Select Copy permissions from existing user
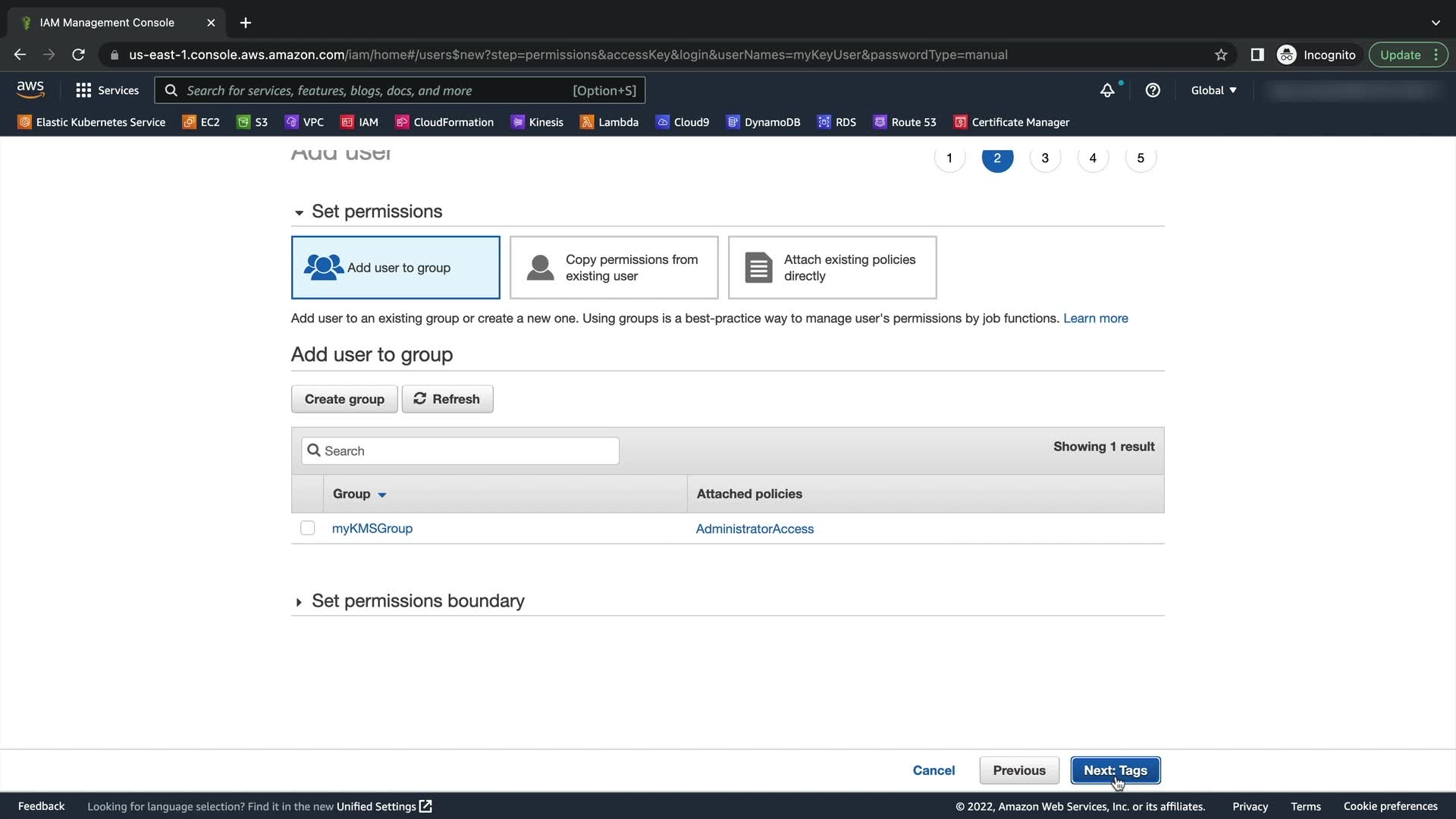This screenshot has width=1456, height=819. (613, 268)
